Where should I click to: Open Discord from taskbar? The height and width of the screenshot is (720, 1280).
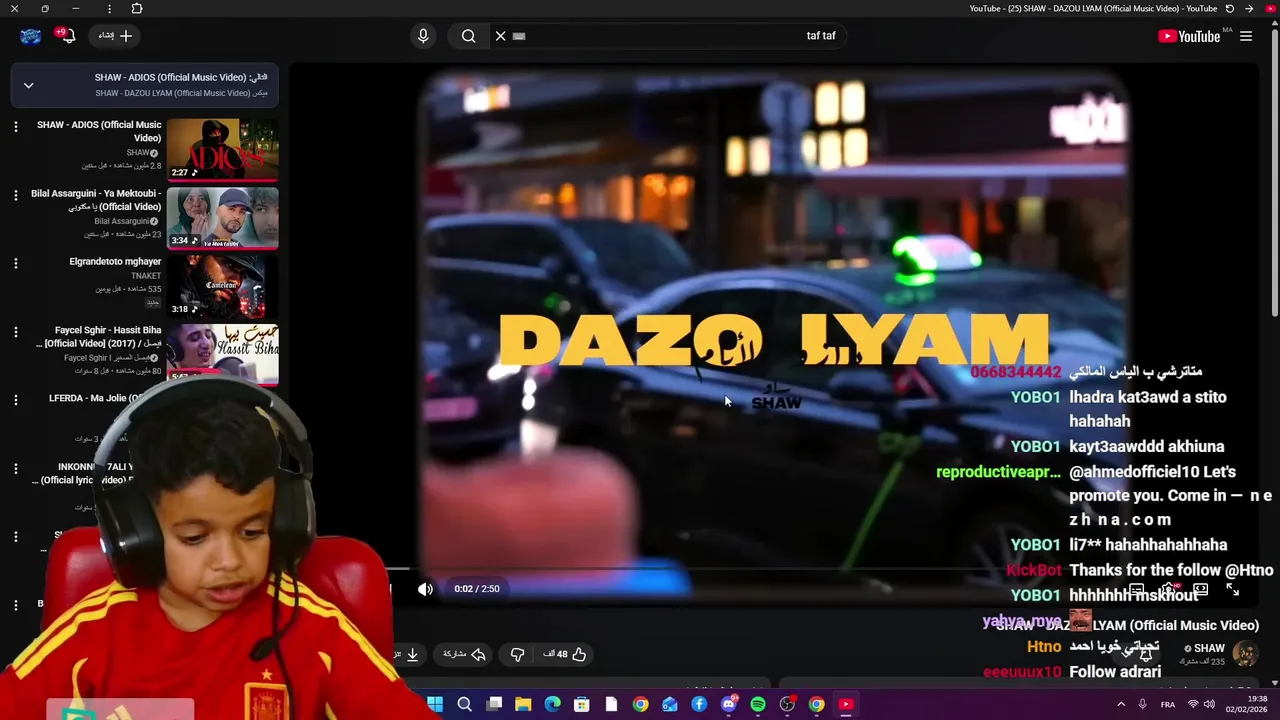[x=729, y=705]
